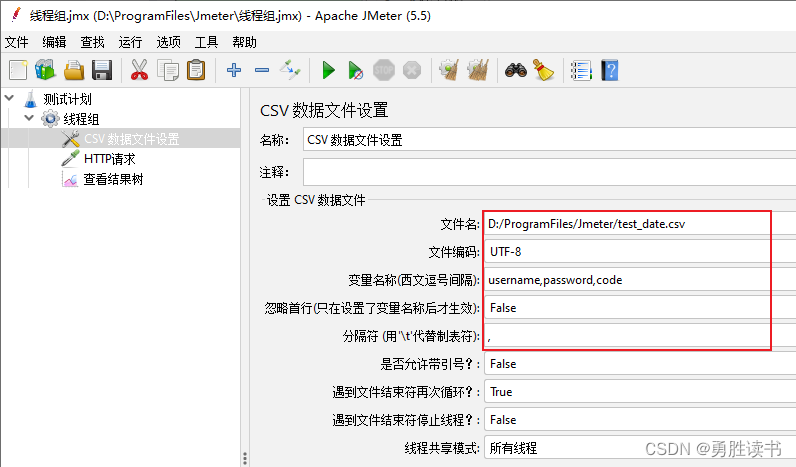Open the 运行 menu
This screenshot has height=467, width=796.
[130, 42]
